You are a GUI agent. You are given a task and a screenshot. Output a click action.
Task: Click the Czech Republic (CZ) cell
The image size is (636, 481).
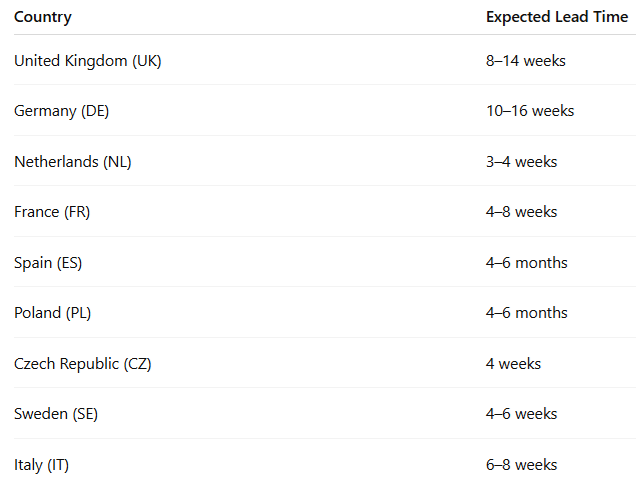pyautogui.click(x=83, y=364)
